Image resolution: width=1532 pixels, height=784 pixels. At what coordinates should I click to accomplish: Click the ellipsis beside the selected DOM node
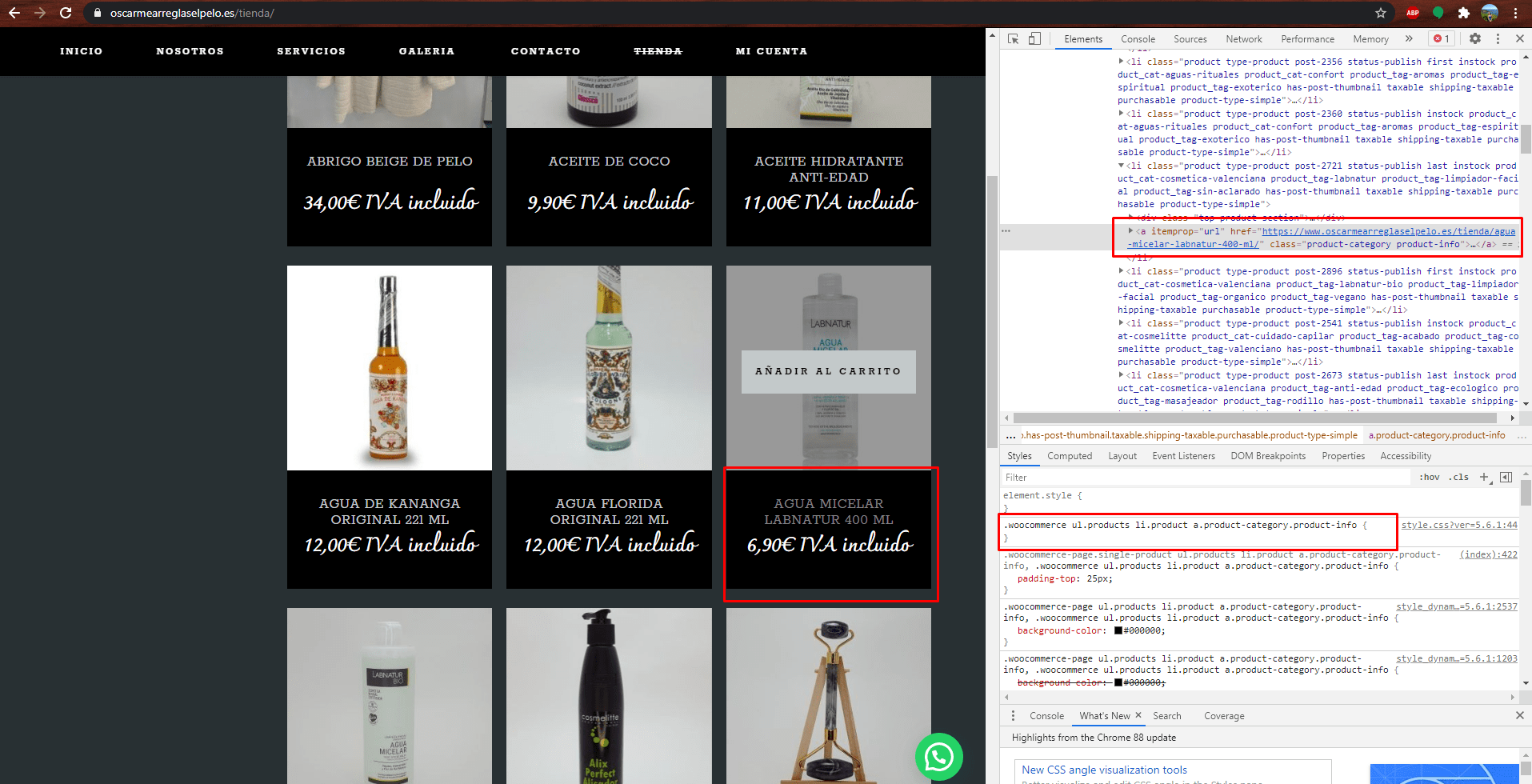(x=1006, y=231)
